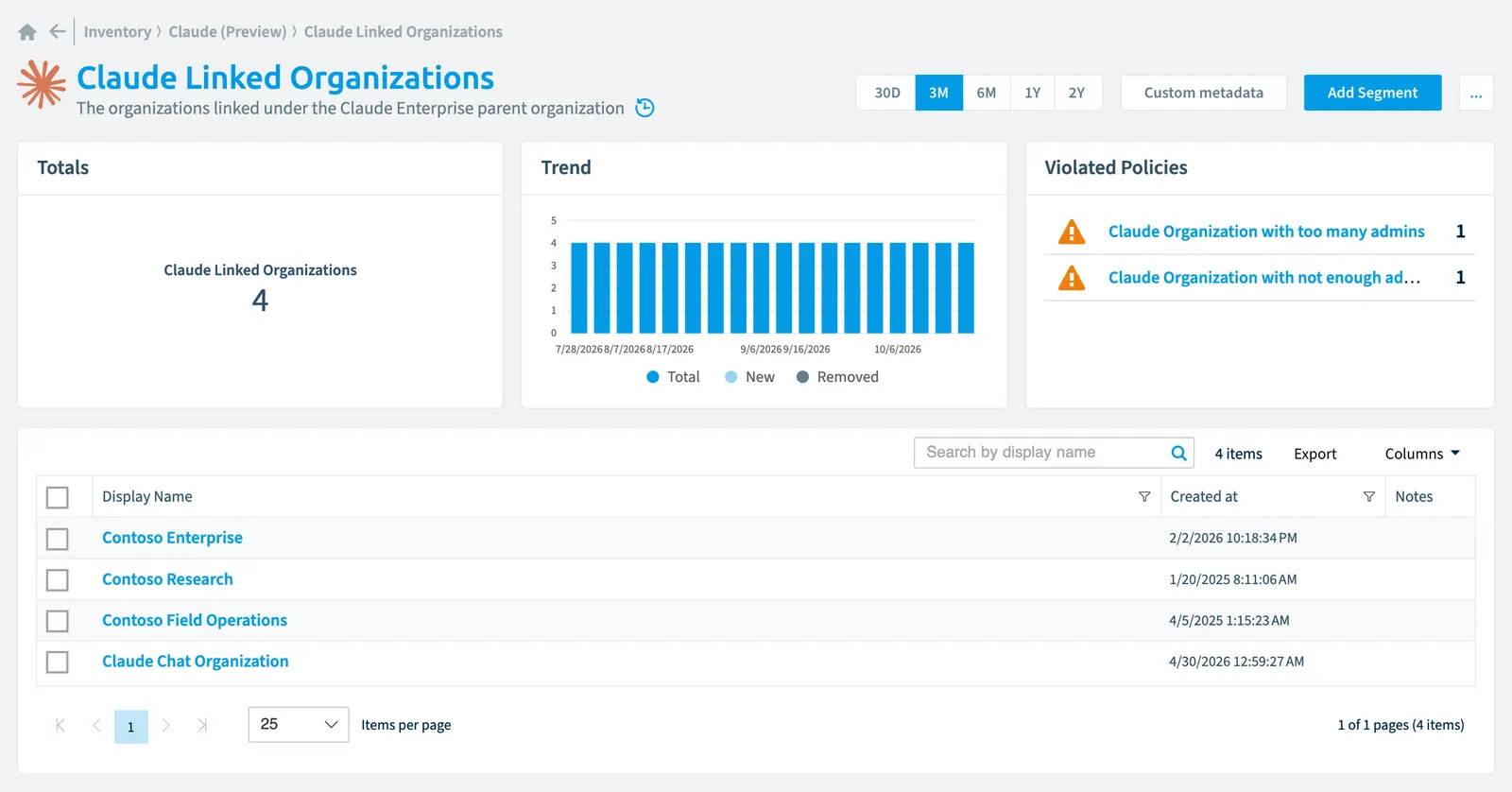Go to first page arrow
This screenshot has height=792, width=1512.
point(60,725)
